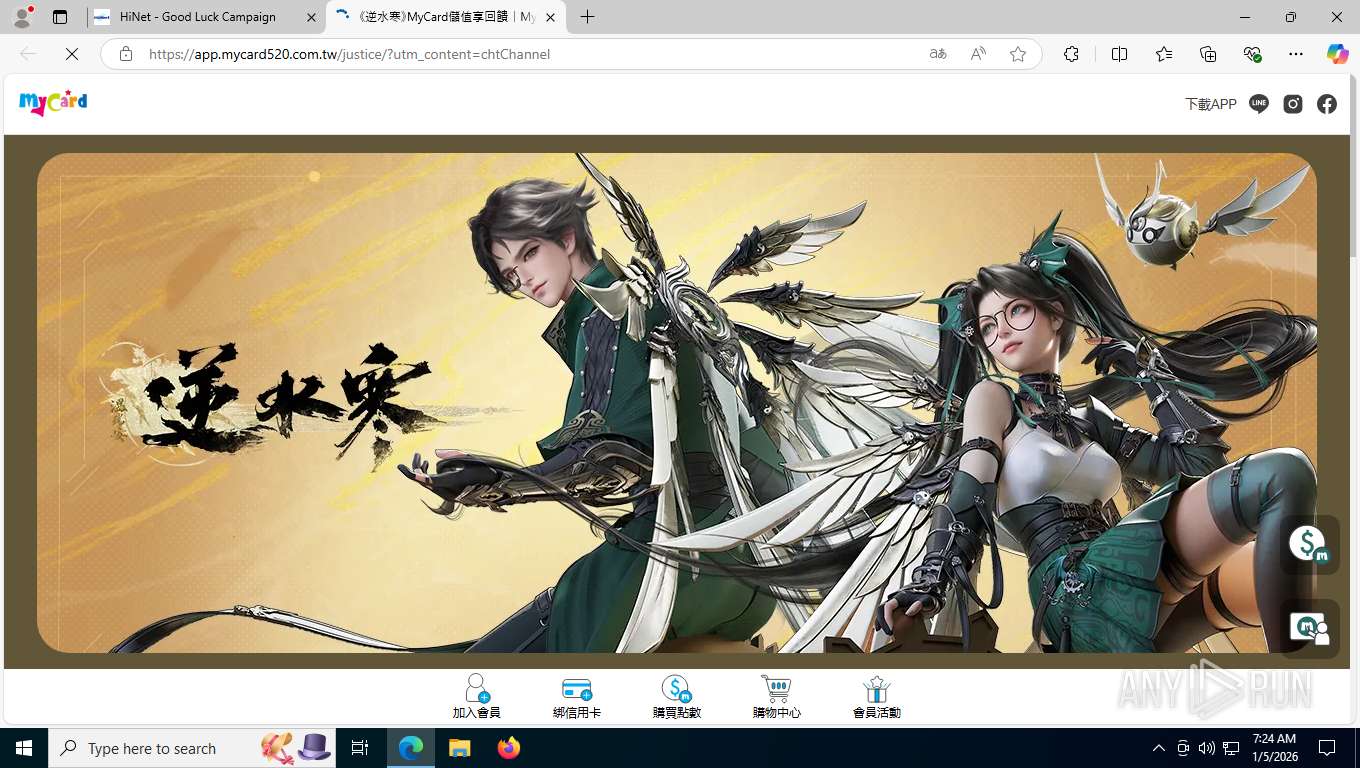This screenshot has height=768, width=1360.
Task: Open the Facebook icon in header
Action: pos(1327,104)
